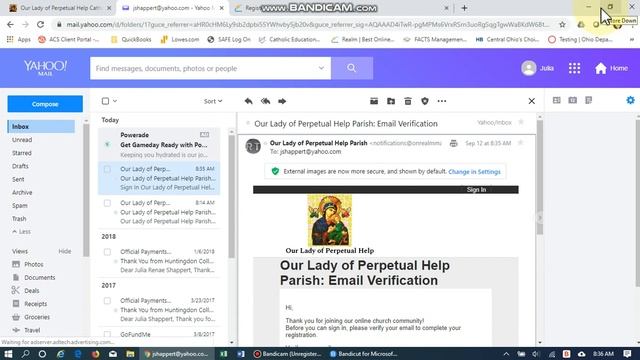Open the Calendar panel icon

[573, 100]
